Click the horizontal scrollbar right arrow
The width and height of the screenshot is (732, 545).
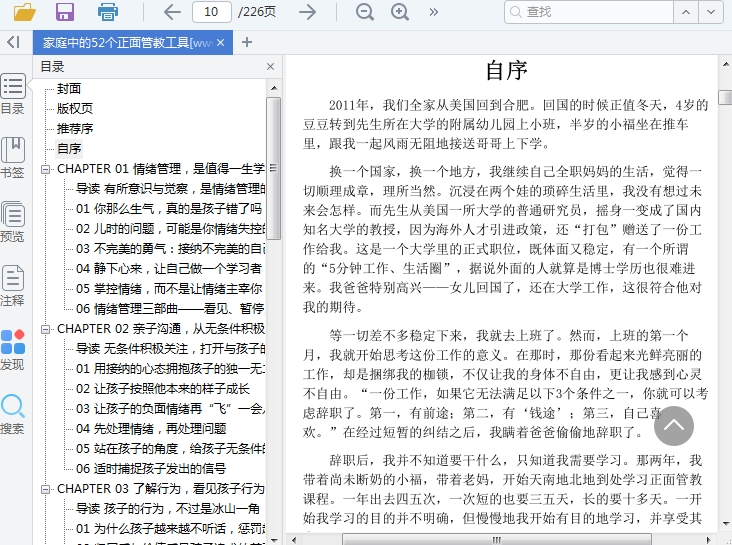pyautogui.click(x=709, y=540)
